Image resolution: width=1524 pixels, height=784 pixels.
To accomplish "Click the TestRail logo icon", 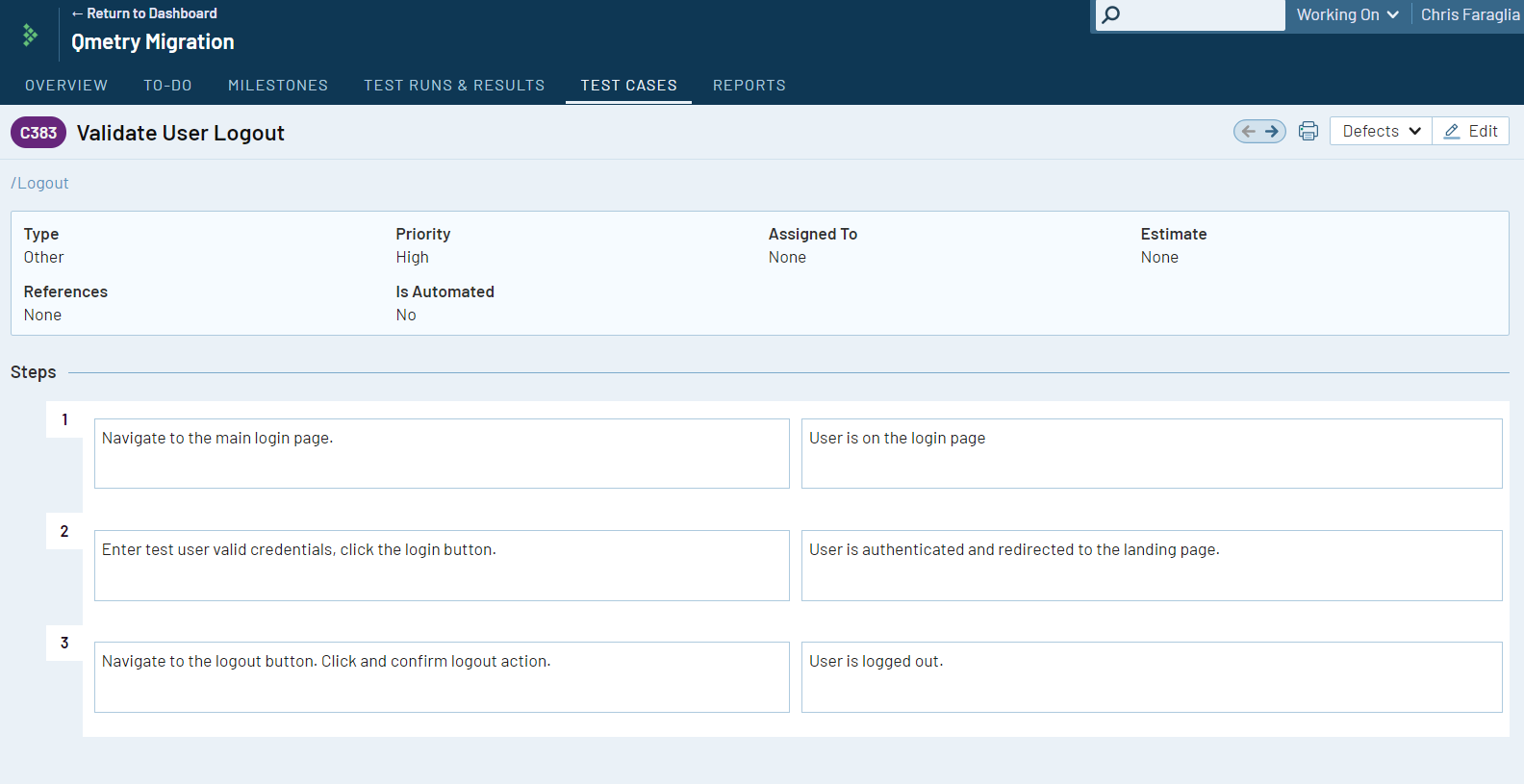I will click(x=30, y=36).
